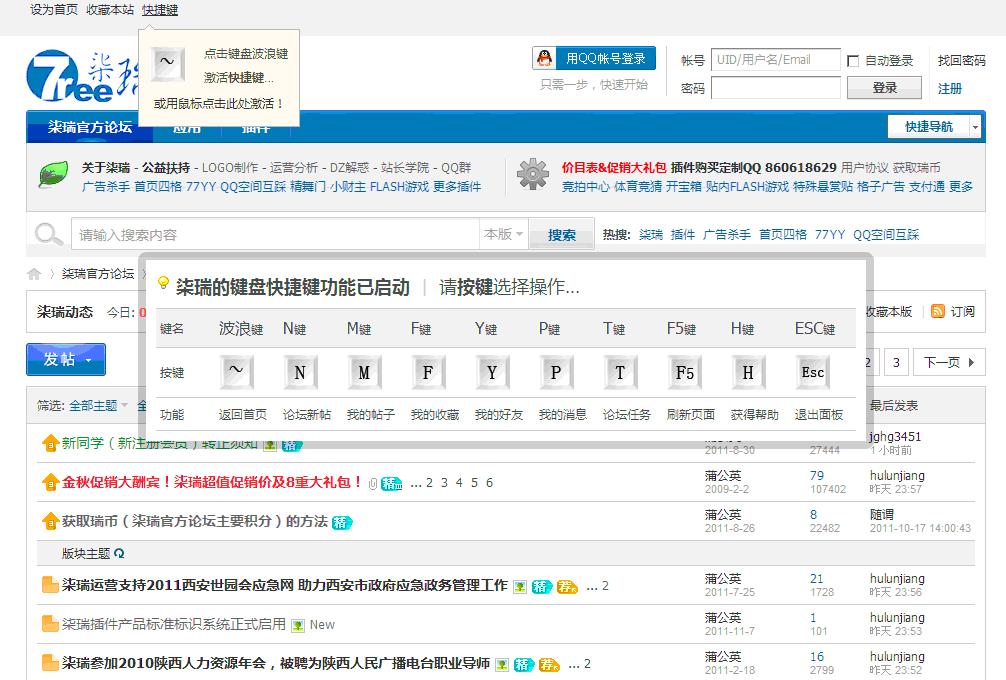The width and height of the screenshot is (1006, 680).
Task: Click the N key for 论坛新帖
Action: pos(300,372)
